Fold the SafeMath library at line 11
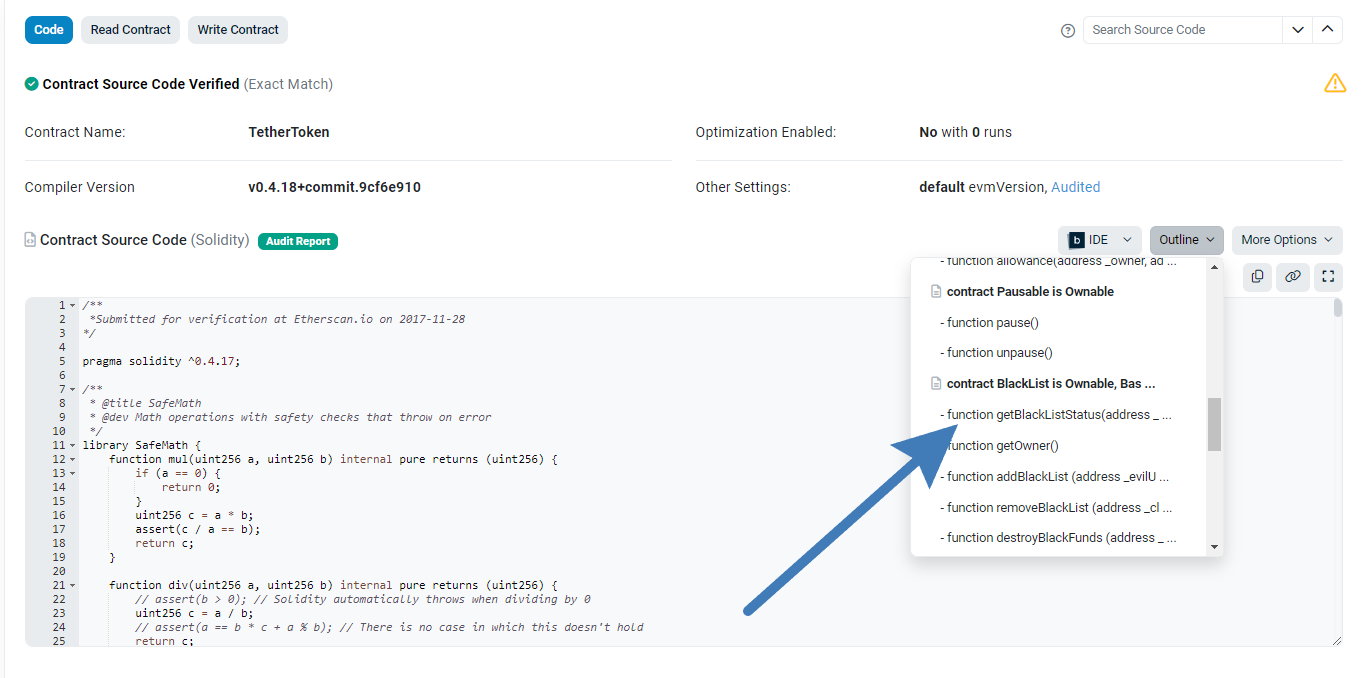The width and height of the screenshot is (1362, 678). (72, 445)
